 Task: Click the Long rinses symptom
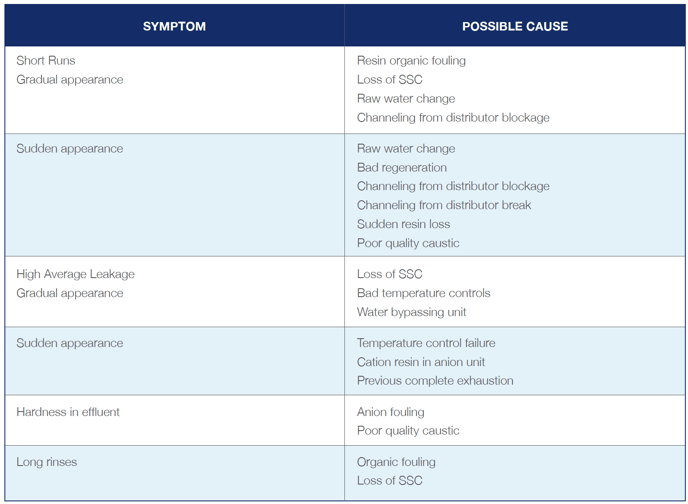point(46,463)
